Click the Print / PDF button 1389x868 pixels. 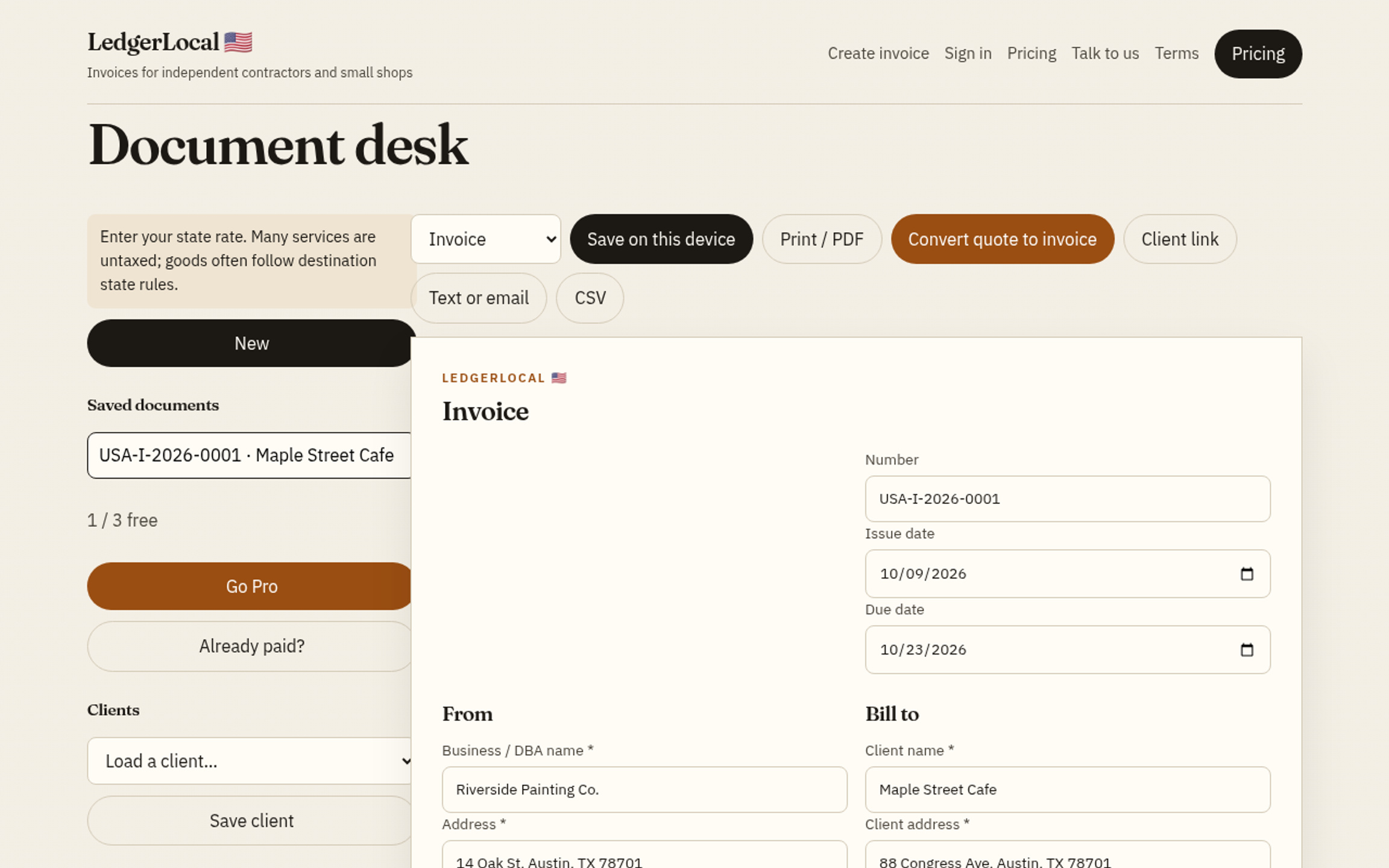822,239
